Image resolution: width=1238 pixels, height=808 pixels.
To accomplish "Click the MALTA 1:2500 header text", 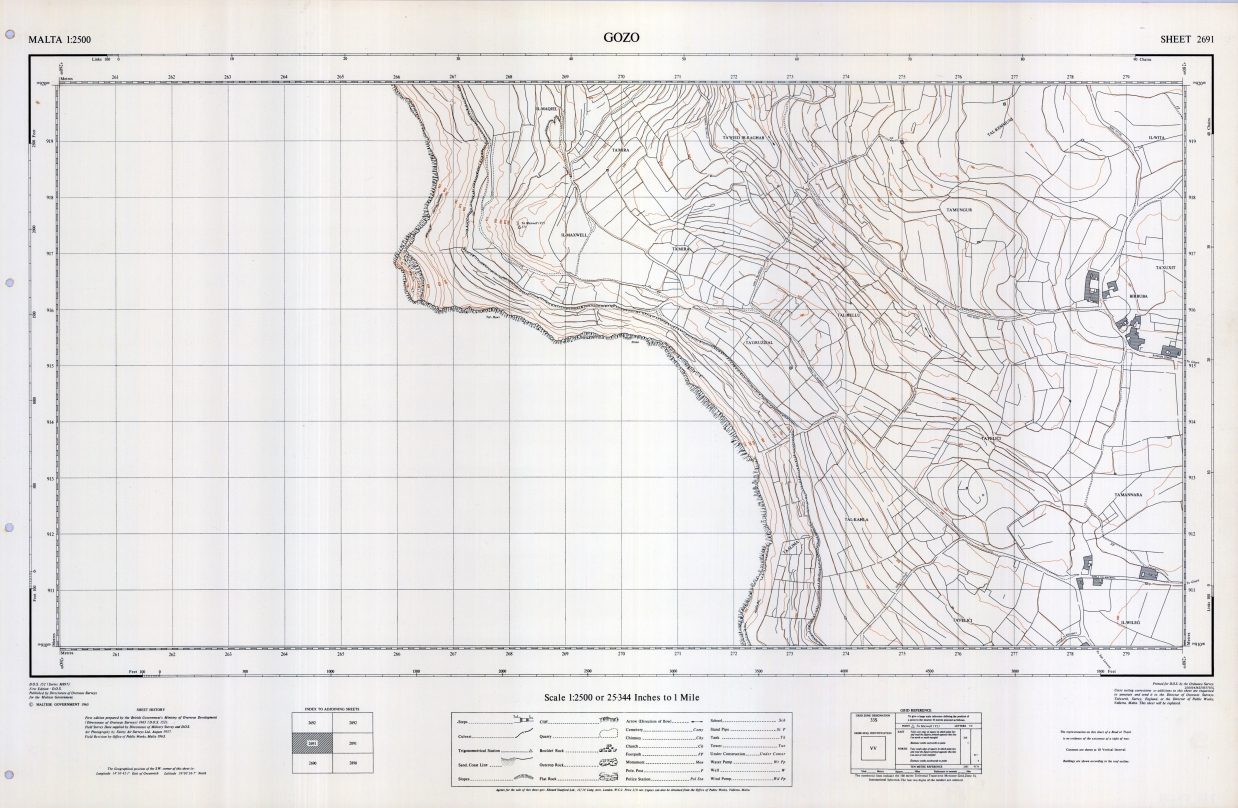I will [x=62, y=39].
